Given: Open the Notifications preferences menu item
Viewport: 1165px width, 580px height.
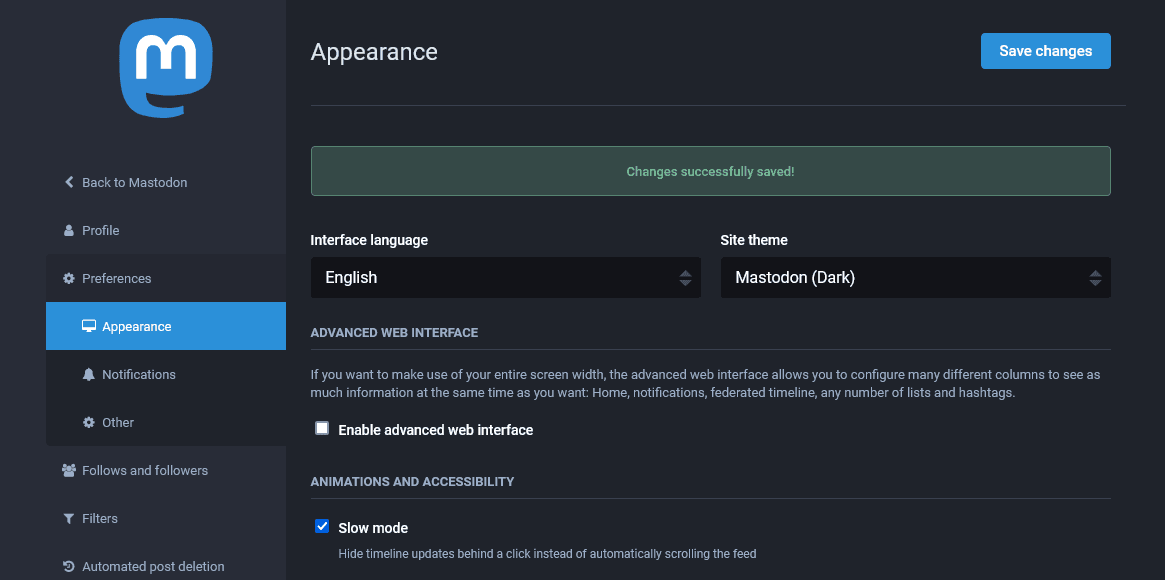Looking at the screenshot, I should (x=139, y=374).
